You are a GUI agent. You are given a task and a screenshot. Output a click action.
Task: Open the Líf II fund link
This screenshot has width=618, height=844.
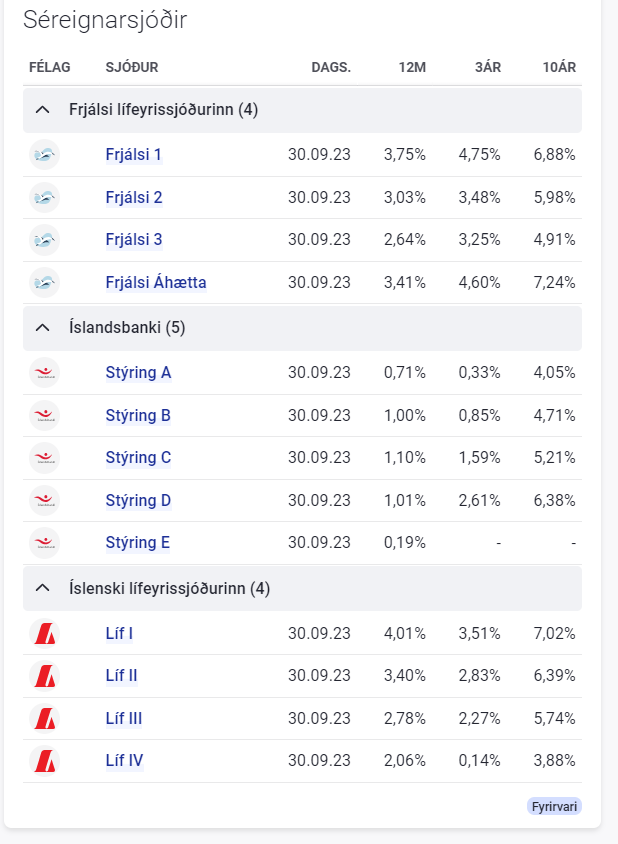pos(121,676)
